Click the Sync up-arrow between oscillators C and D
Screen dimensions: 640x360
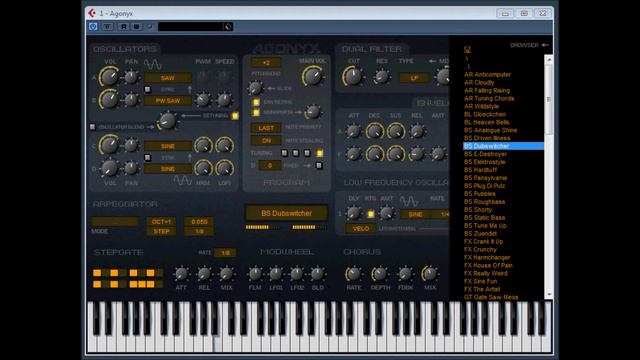coord(189,157)
